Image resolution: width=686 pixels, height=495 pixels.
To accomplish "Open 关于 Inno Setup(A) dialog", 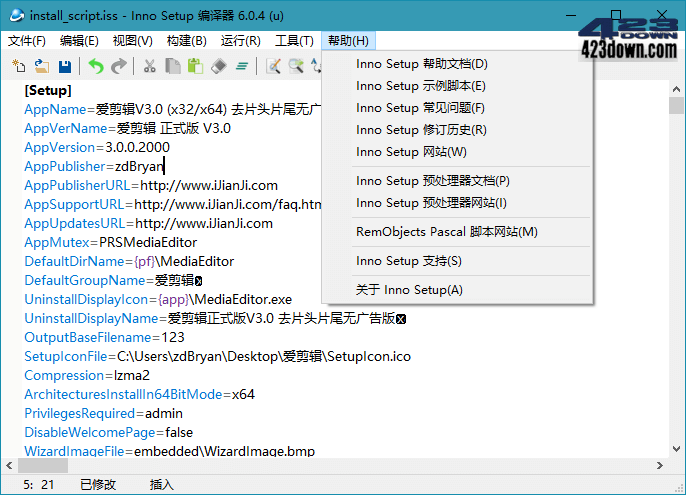I will [x=458, y=290].
